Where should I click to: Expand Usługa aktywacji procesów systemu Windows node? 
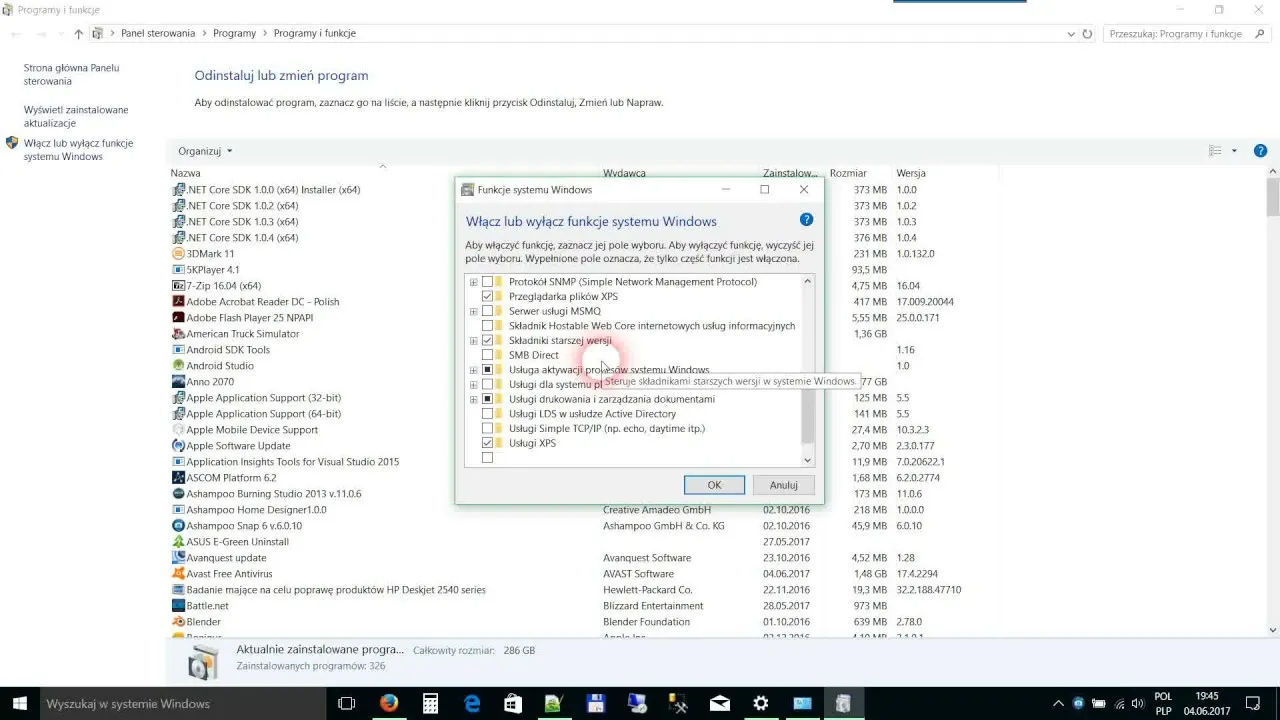(473, 370)
